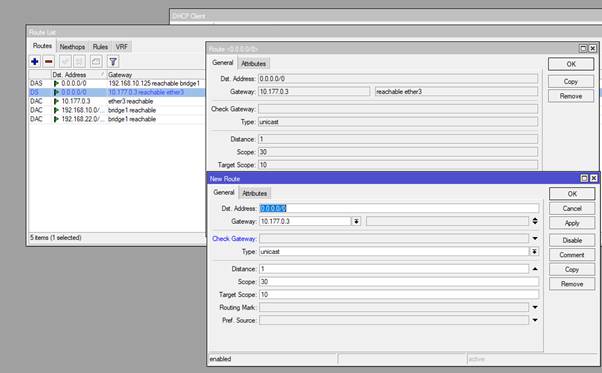Click Remove in the Route <0.0.0.0/0> window
The image size is (602, 373).
[571, 96]
